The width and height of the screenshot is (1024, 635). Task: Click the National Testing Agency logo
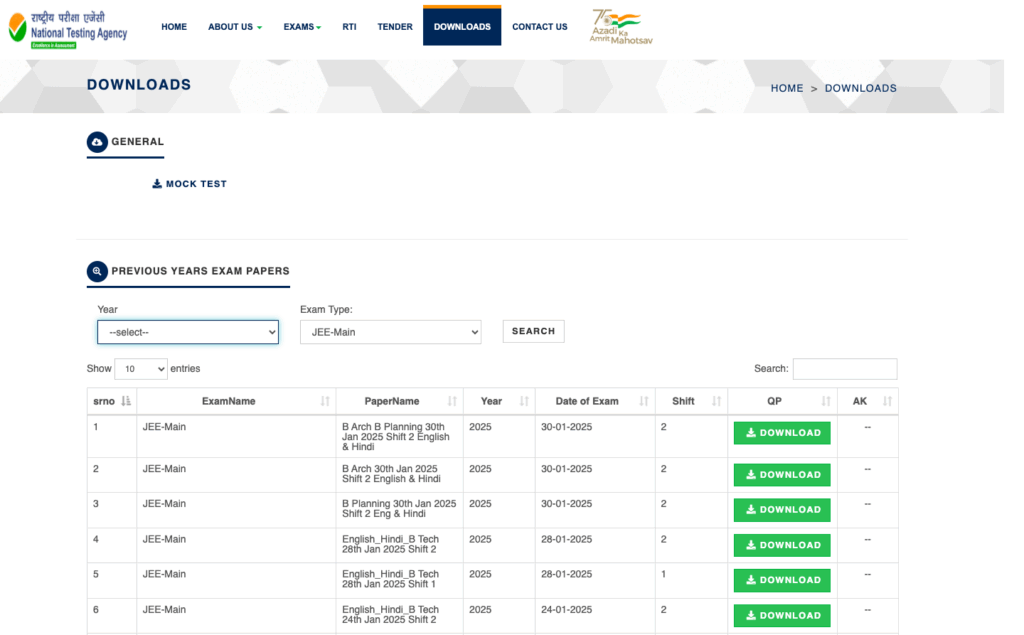[x=68, y=27]
